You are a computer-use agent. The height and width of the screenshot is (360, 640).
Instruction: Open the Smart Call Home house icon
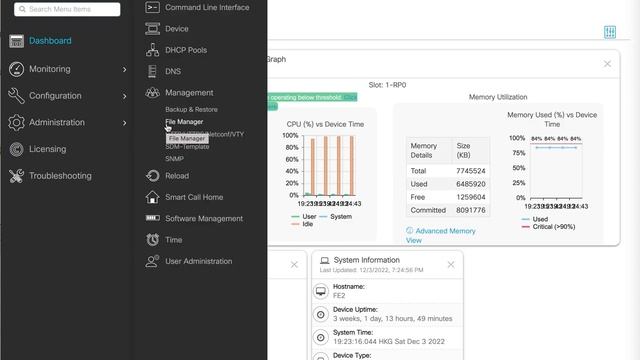(x=153, y=197)
